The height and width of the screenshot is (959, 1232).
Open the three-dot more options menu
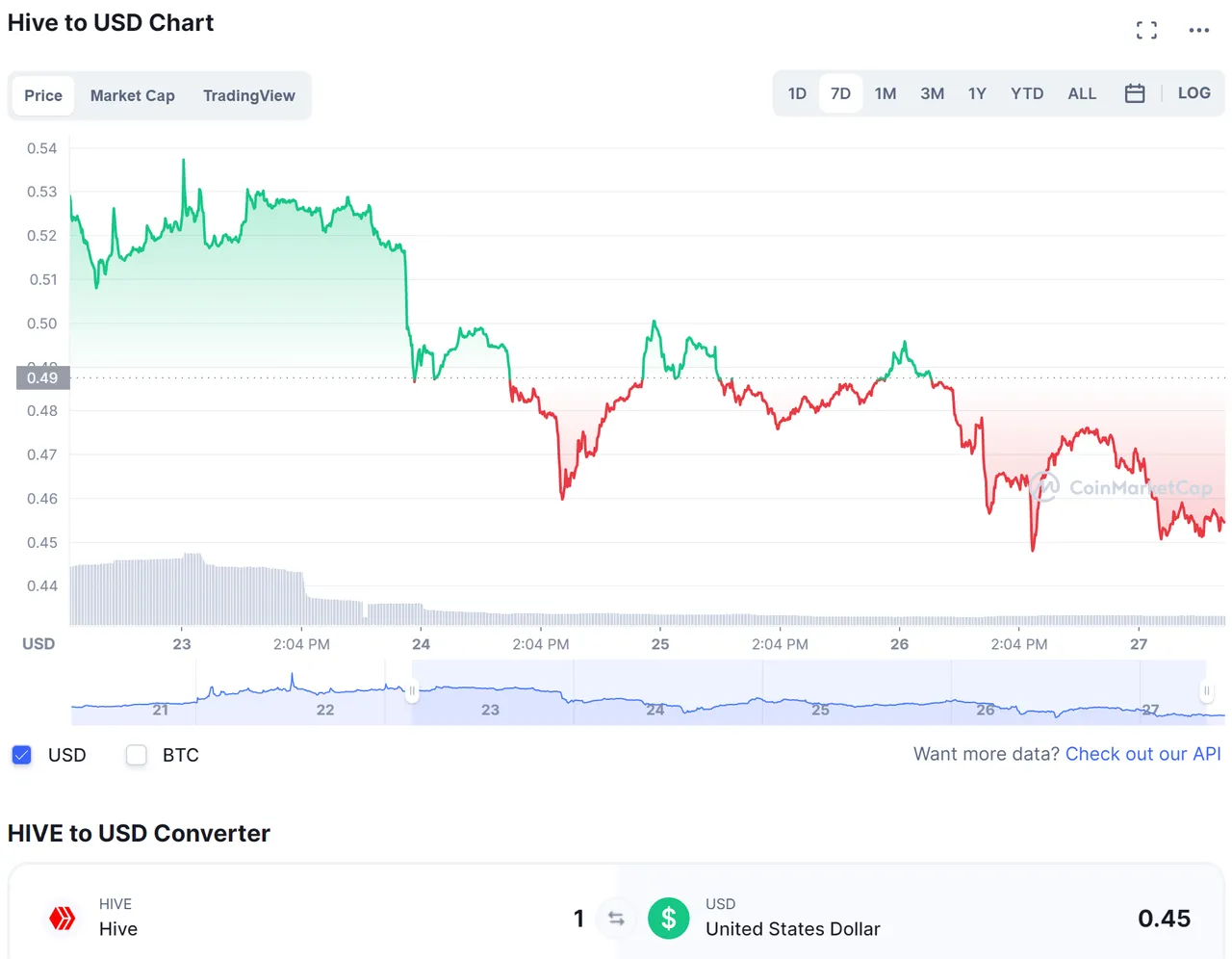pos(1198,30)
